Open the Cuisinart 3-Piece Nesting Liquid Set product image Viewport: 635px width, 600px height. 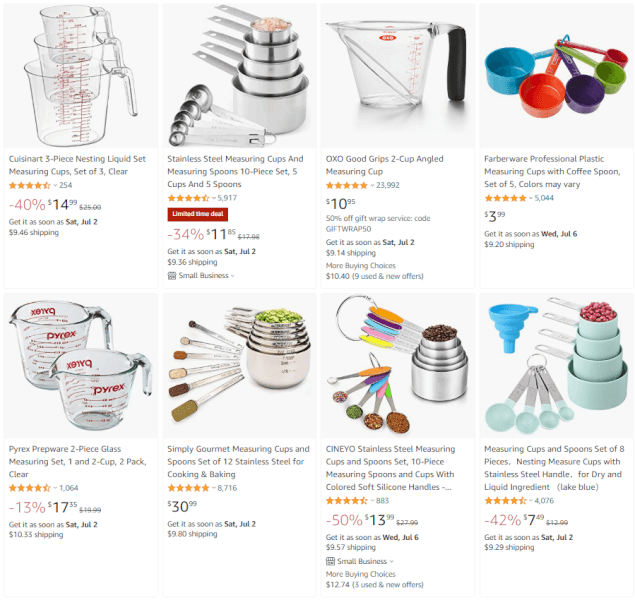tap(81, 76)
